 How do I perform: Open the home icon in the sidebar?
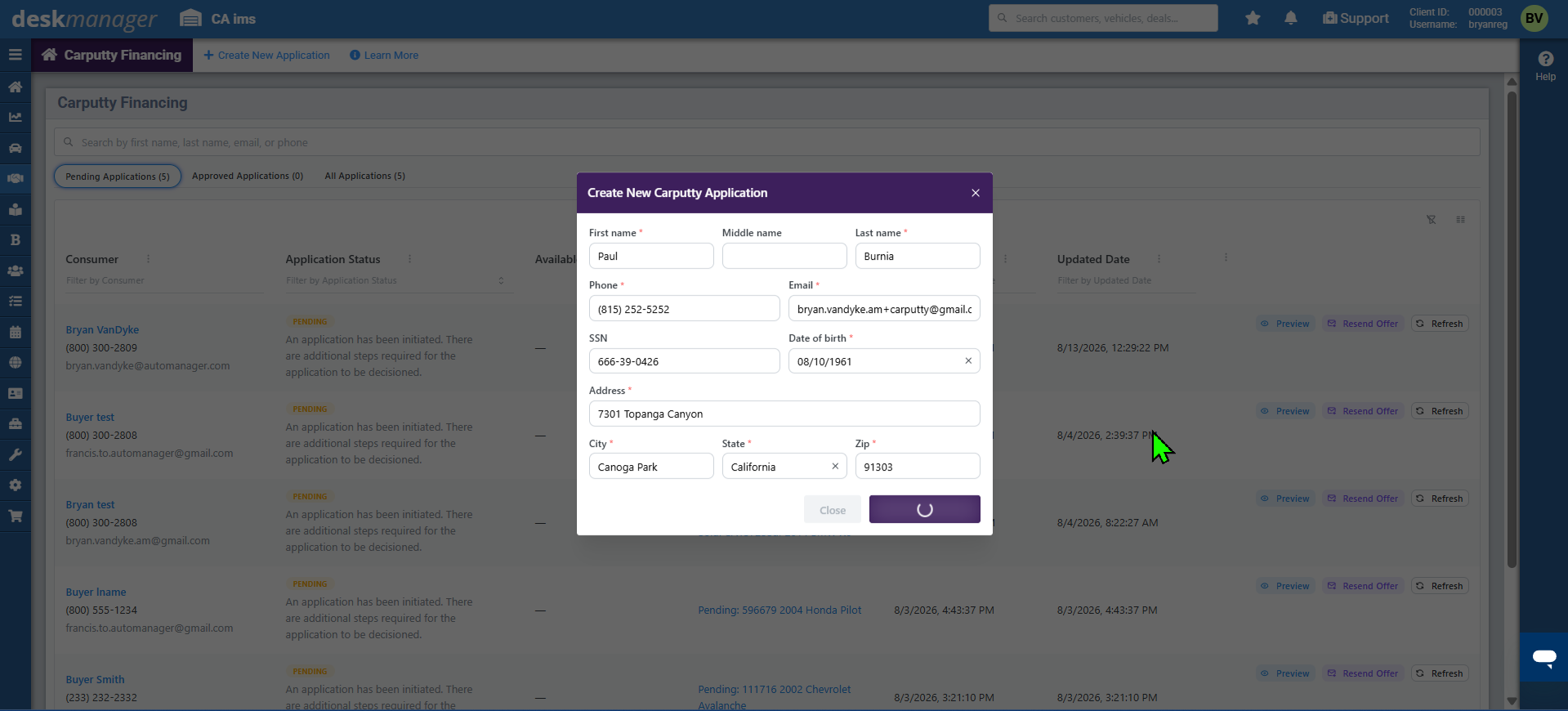tap(15, 87)
